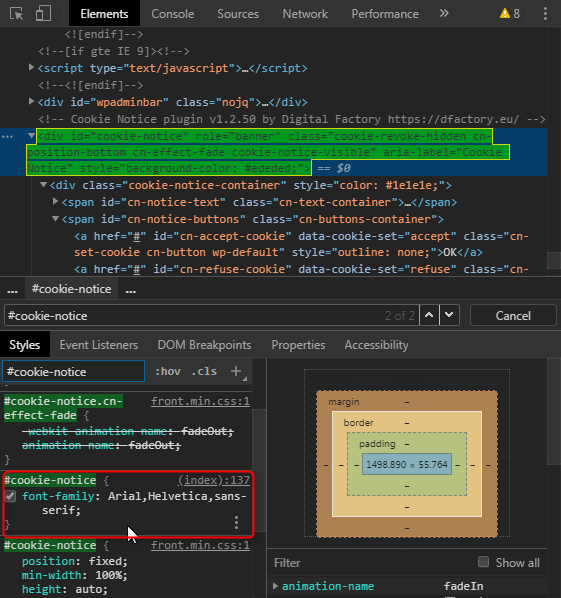The width and height of the screenshot is (561, 598).
Task: Open the DevTools kebab menu
Action: tap(545, 13)
